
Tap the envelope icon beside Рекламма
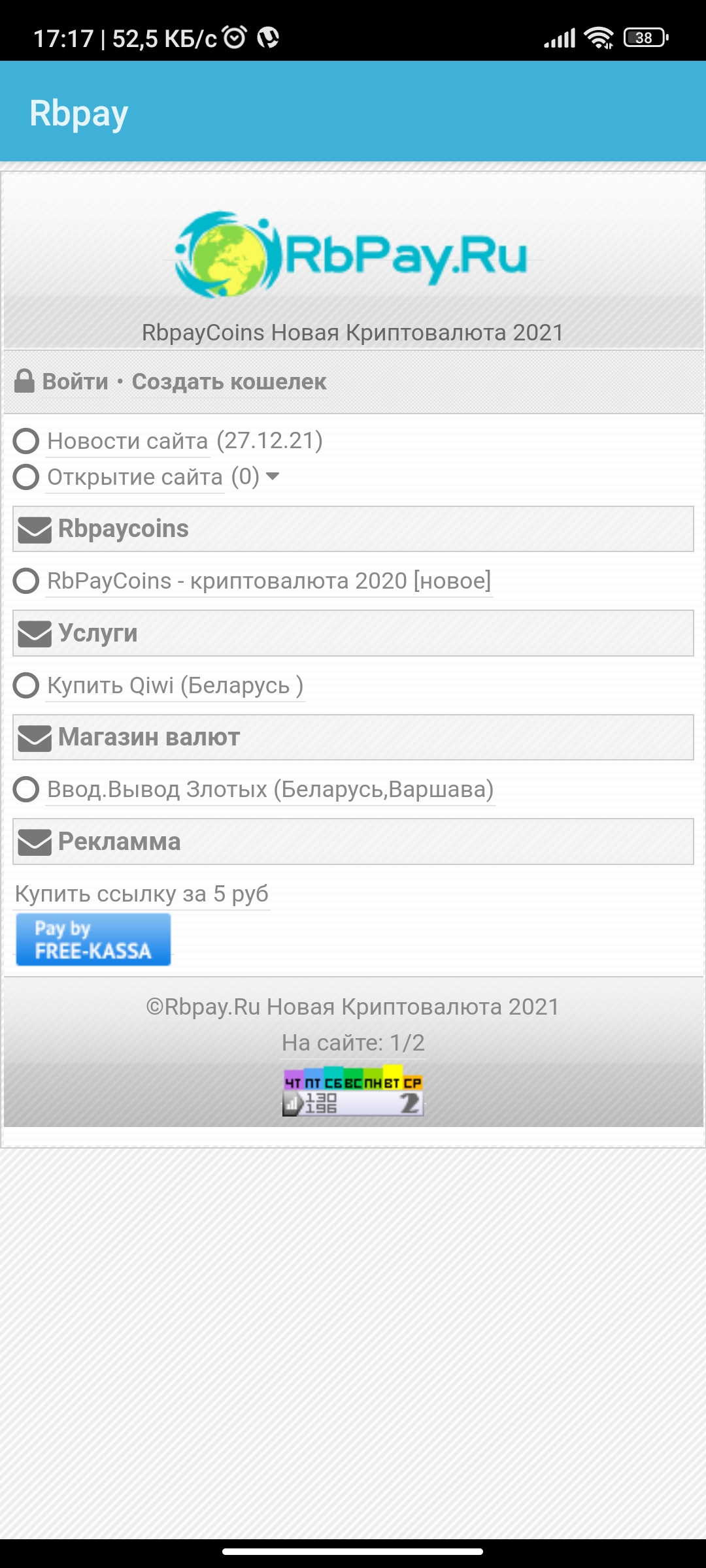point(34,842)
